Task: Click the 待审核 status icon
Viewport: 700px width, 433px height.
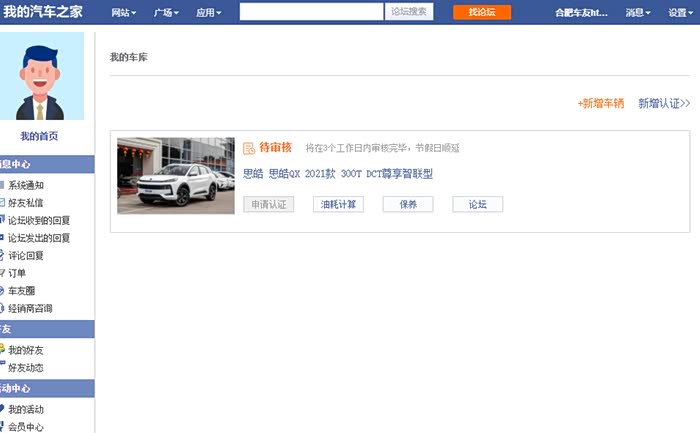Action: pyautogui.click(x=249, y=147)
